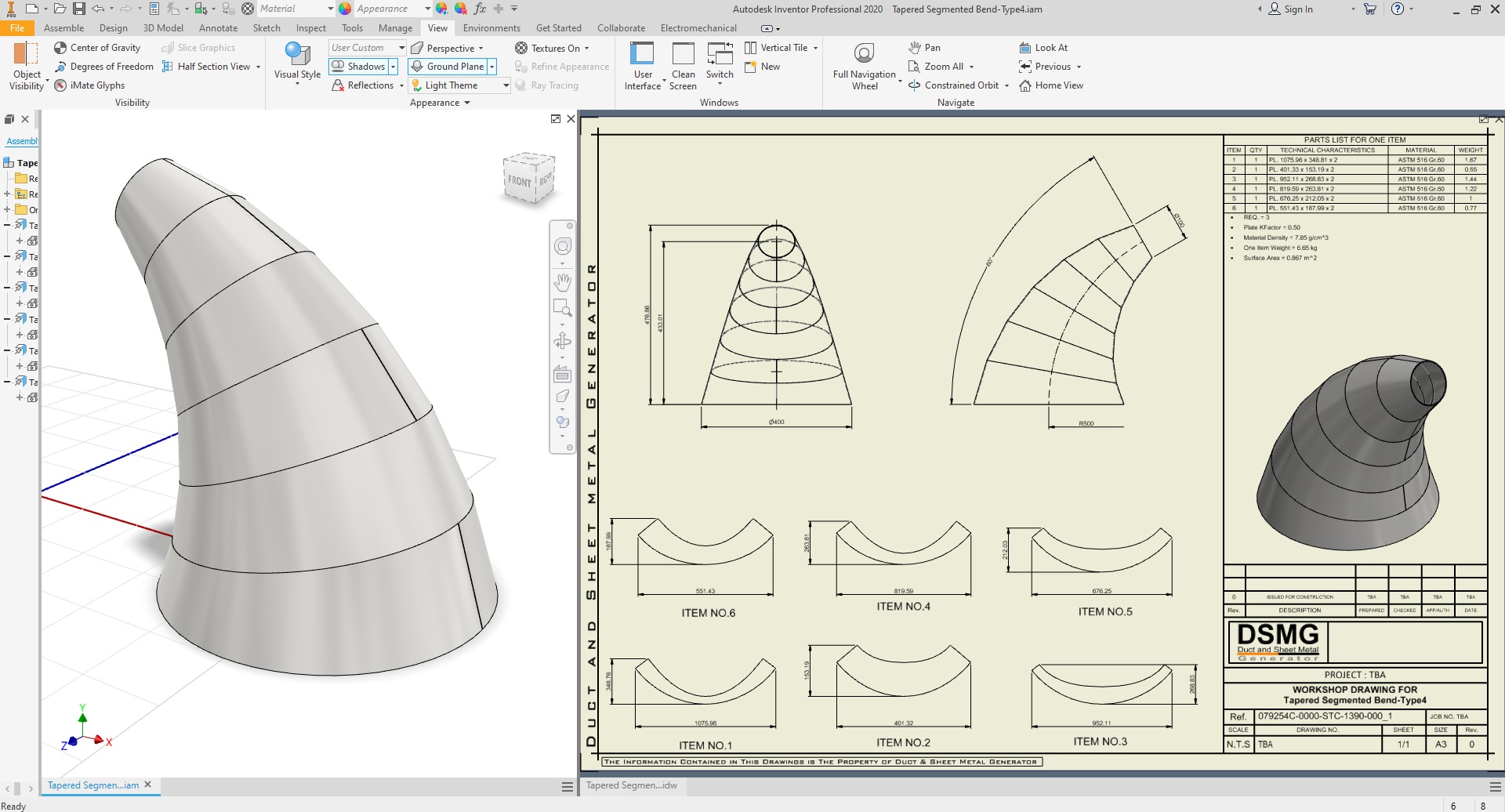Click the Center of Gravity icon

[60, 48]
